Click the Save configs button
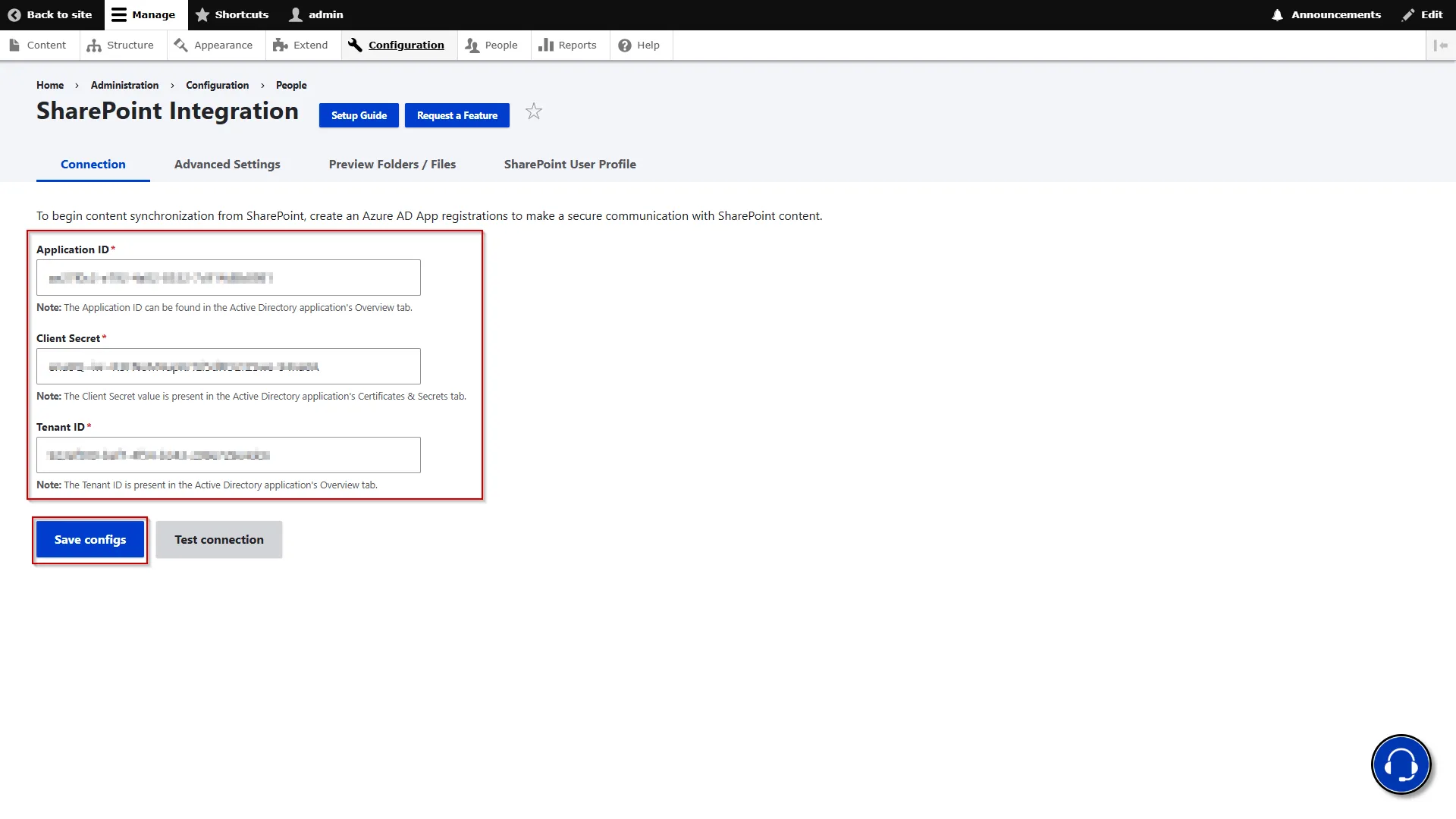The image size is (1456, 819). point(90,539)
